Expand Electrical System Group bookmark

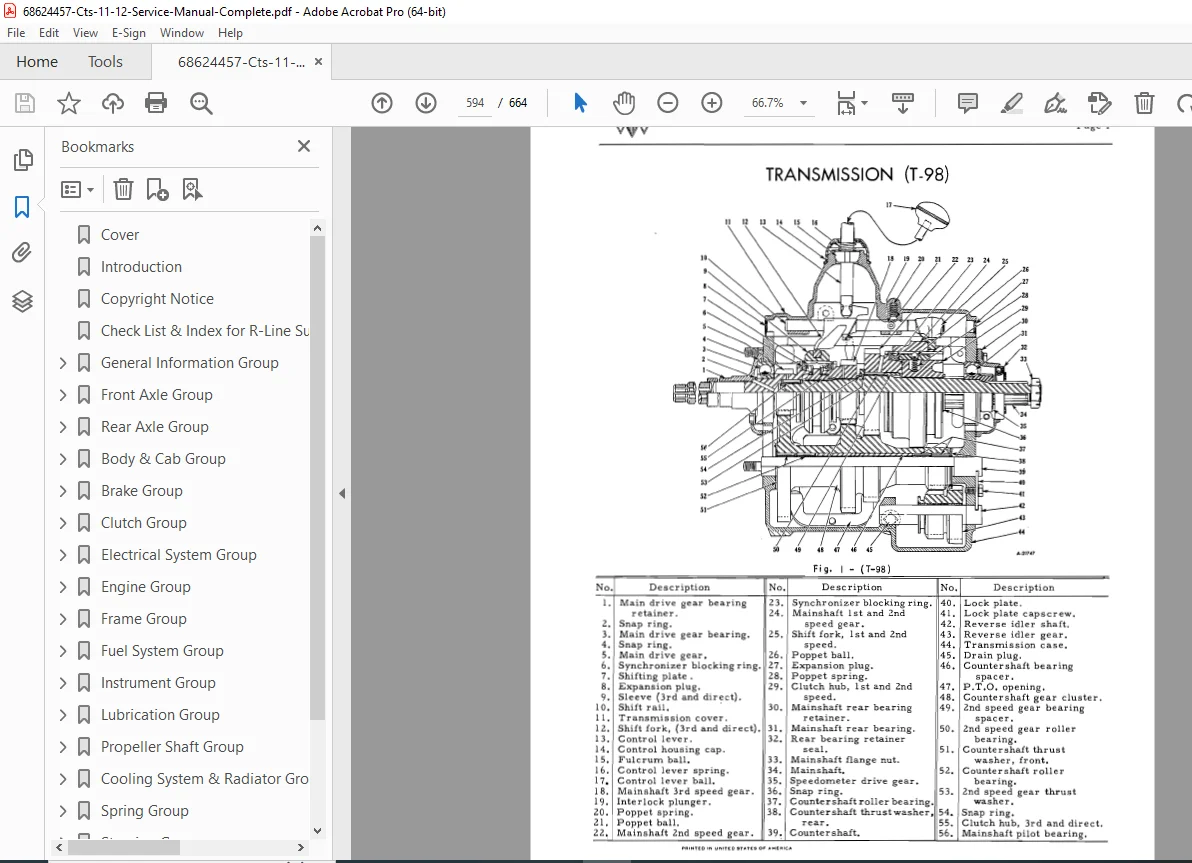63,555
